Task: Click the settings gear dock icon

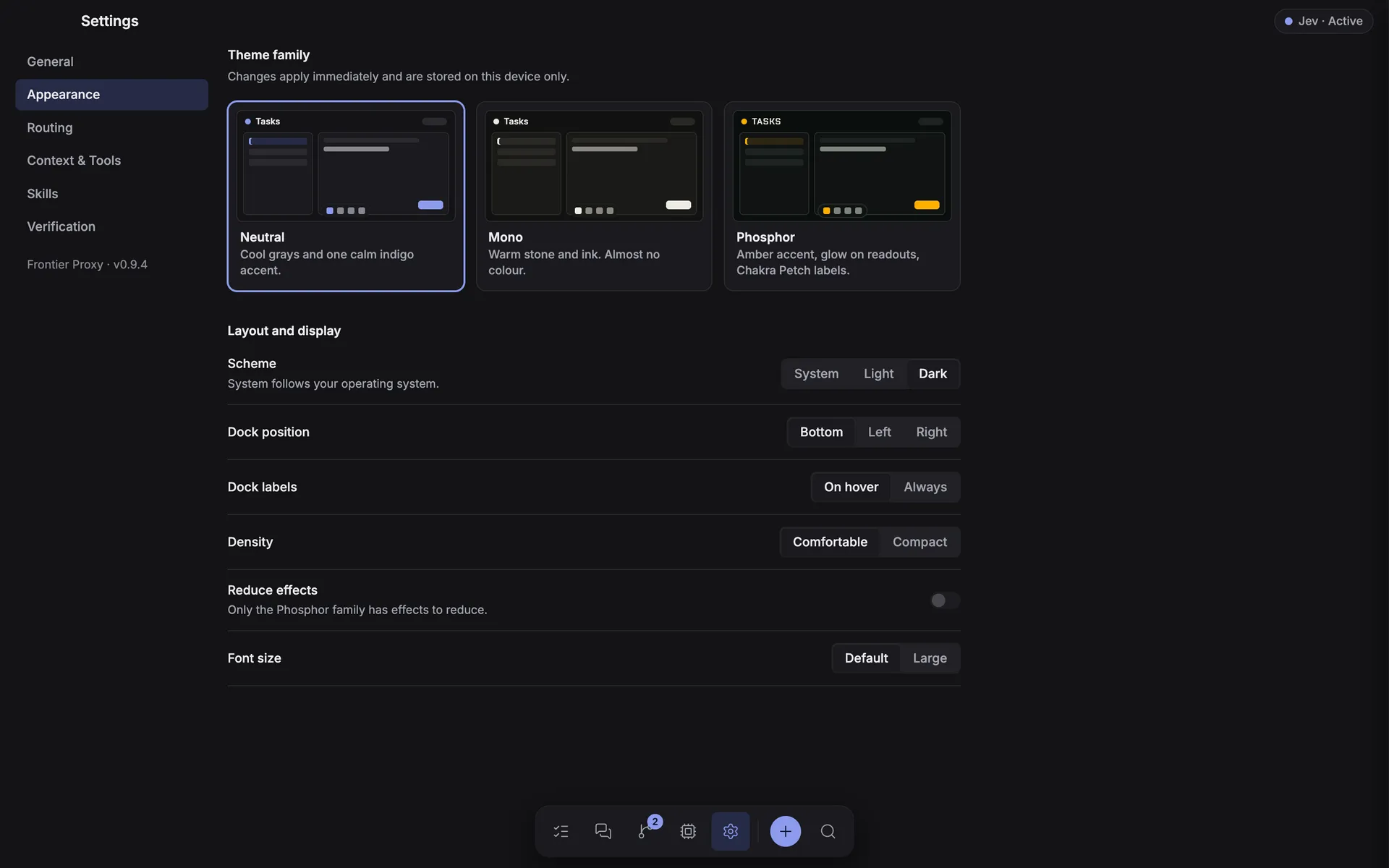Action: coord(731,831)
